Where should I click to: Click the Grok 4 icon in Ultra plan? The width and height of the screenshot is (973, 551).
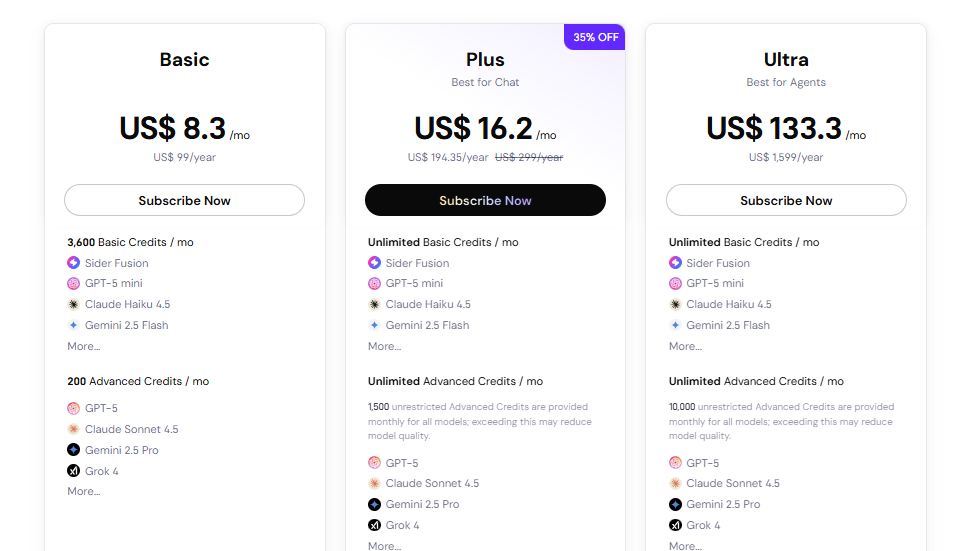(x=675, y=525)
